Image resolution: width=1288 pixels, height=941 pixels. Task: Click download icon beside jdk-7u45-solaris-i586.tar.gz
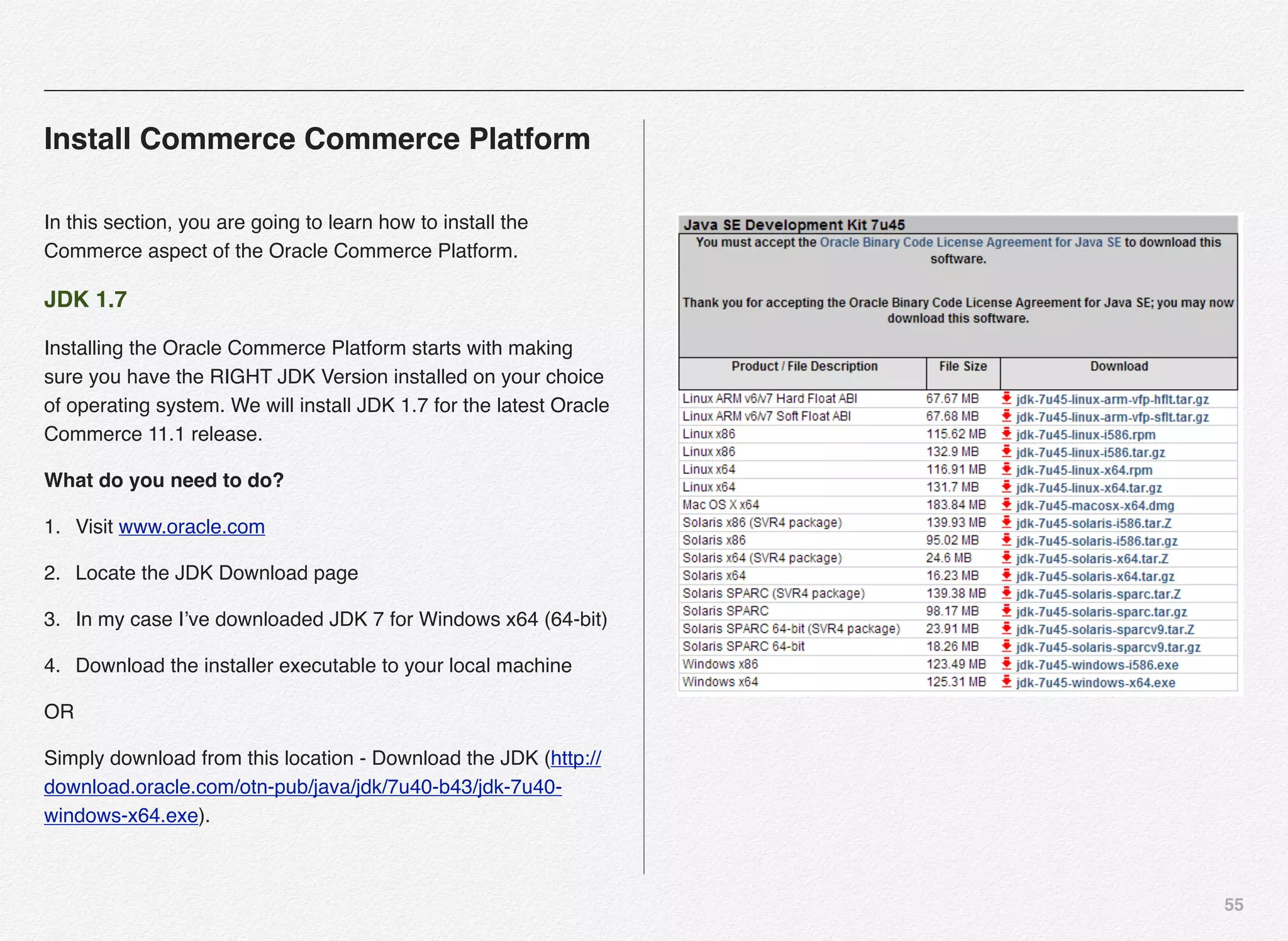[x=1006, y=540]
